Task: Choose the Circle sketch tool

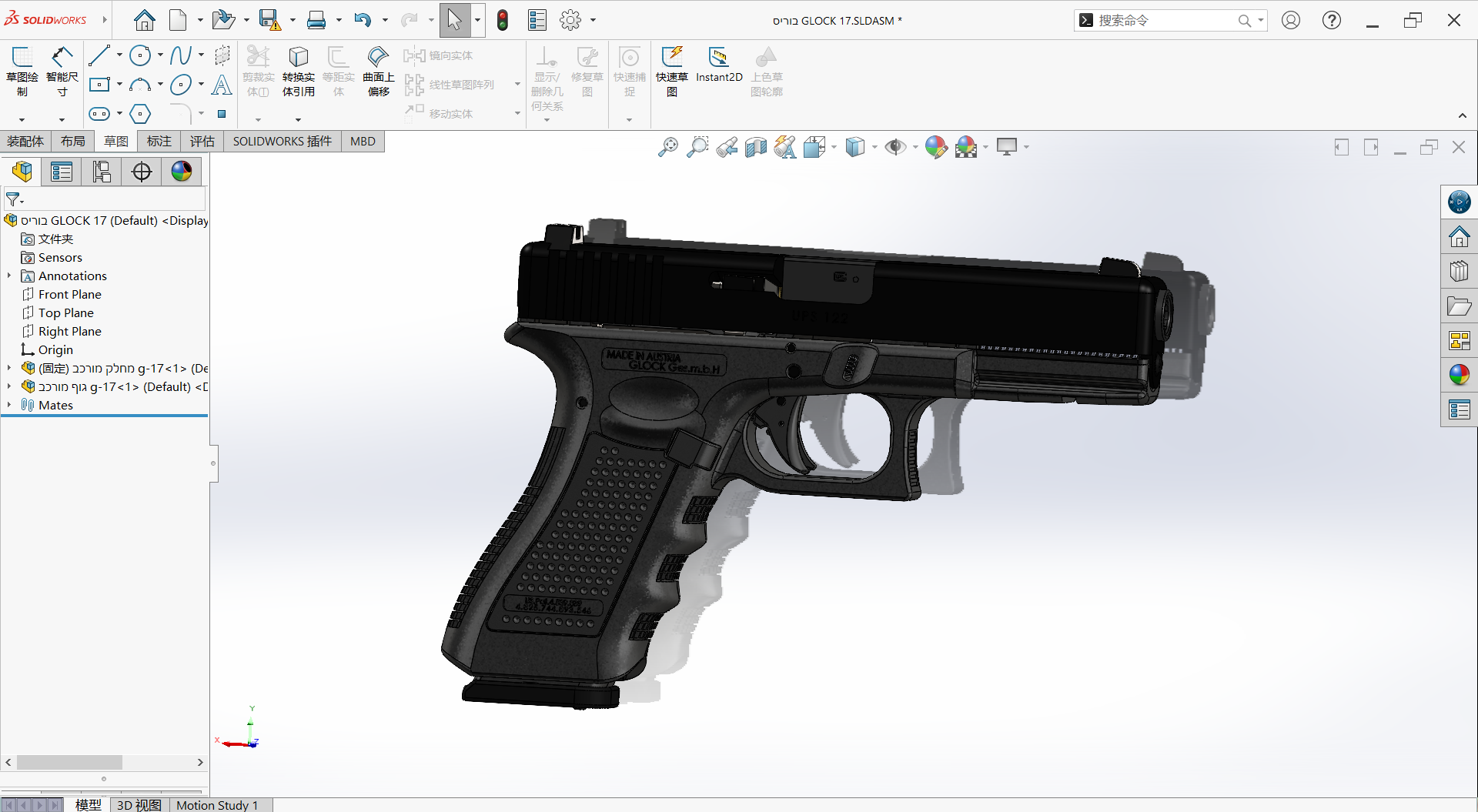Action: coord(140,55)
